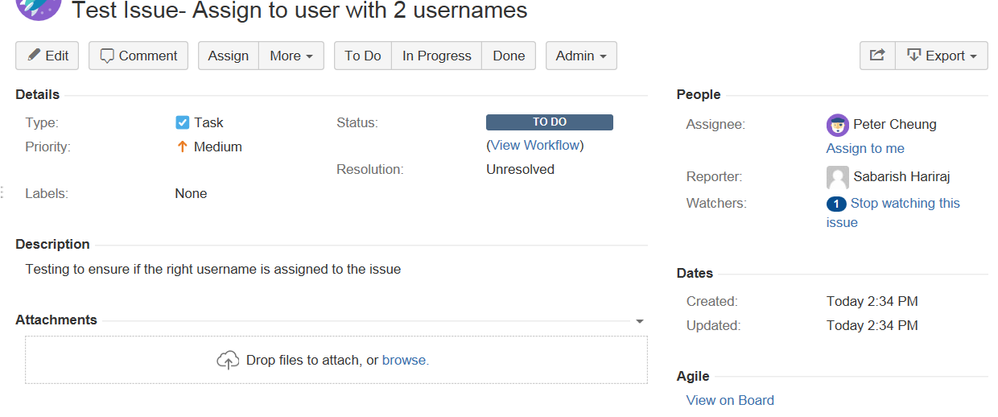Open the More actions dropdown
998x417 pixels.
pos(291,56)
